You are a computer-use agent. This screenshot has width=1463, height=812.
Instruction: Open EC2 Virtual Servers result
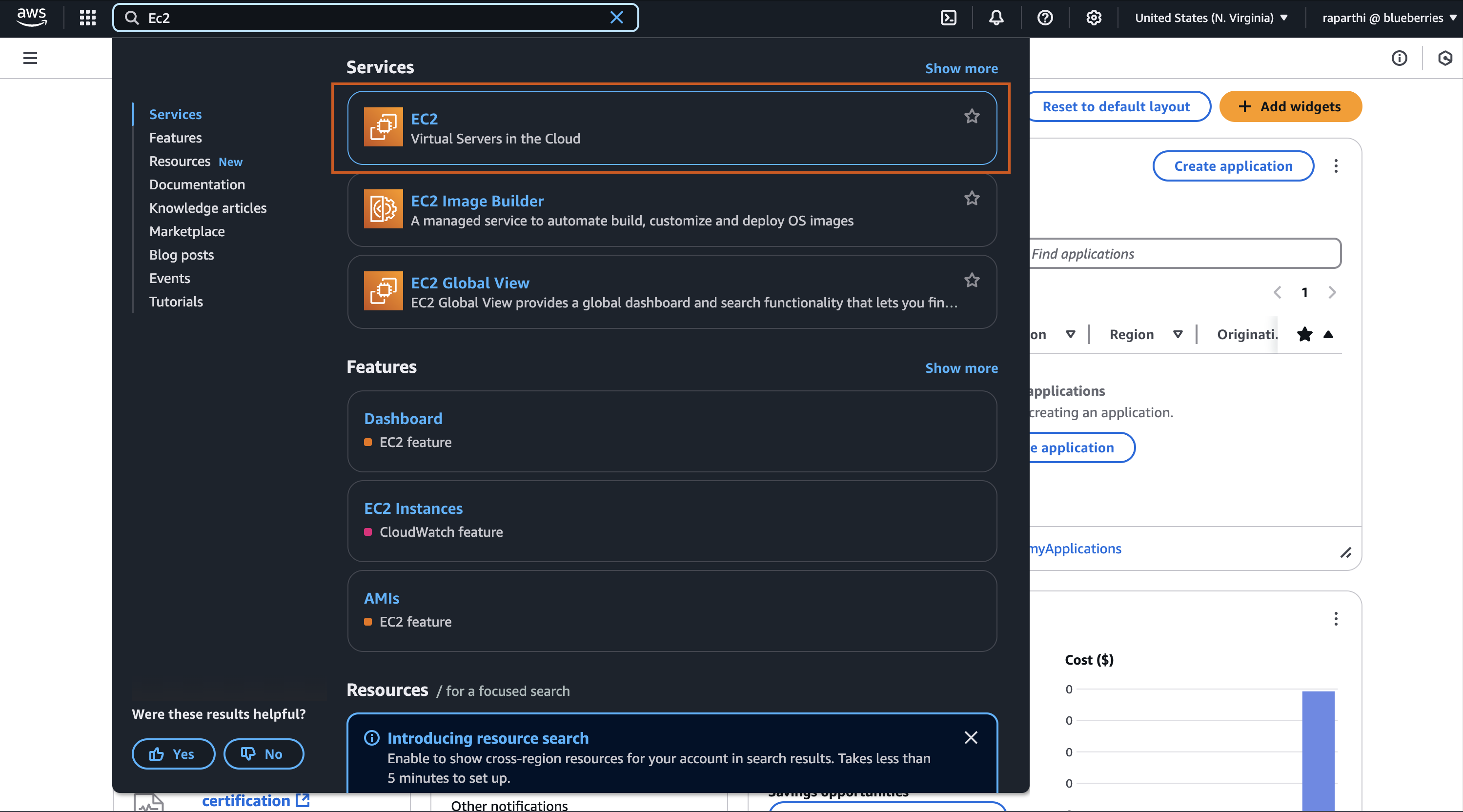(x=672, y=128)
